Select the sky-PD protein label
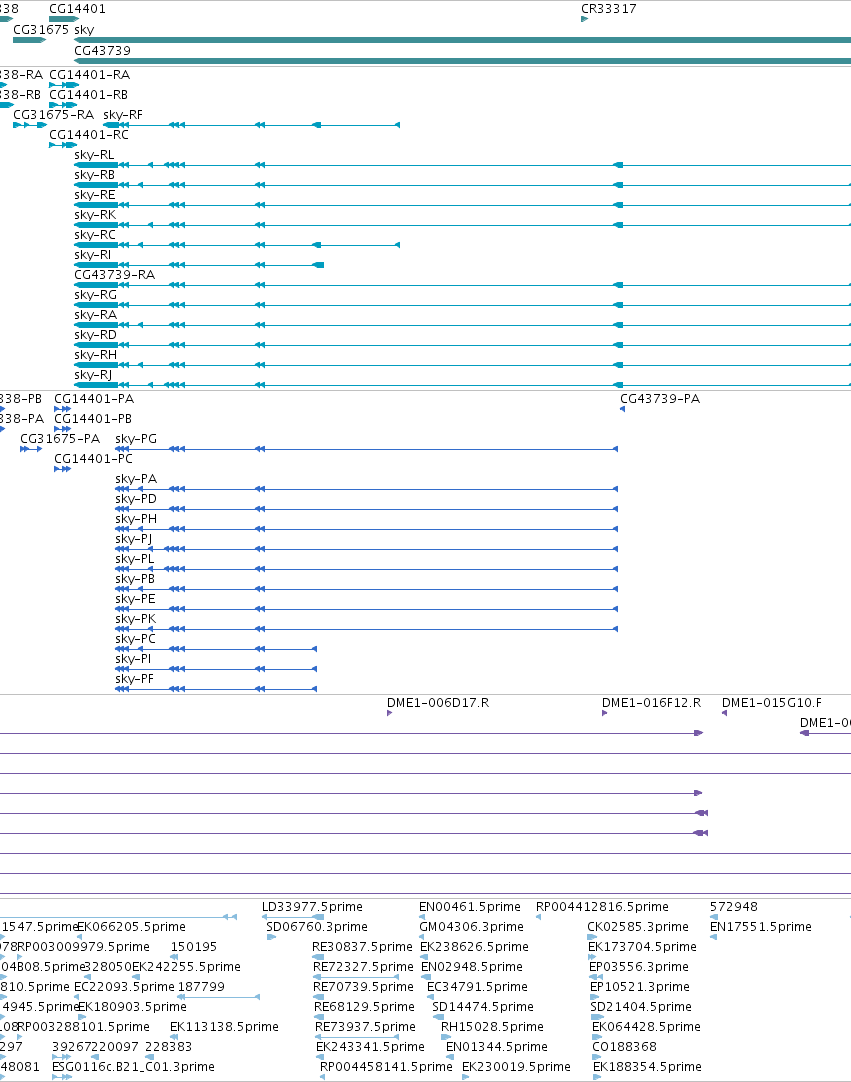 [x=136, y=499]
